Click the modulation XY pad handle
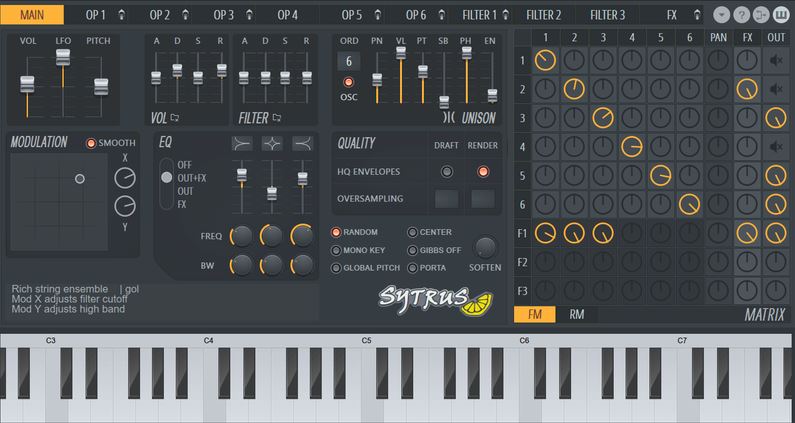This screenshot has width=795, height=423. pyautogui.click(x=80, y=179)
